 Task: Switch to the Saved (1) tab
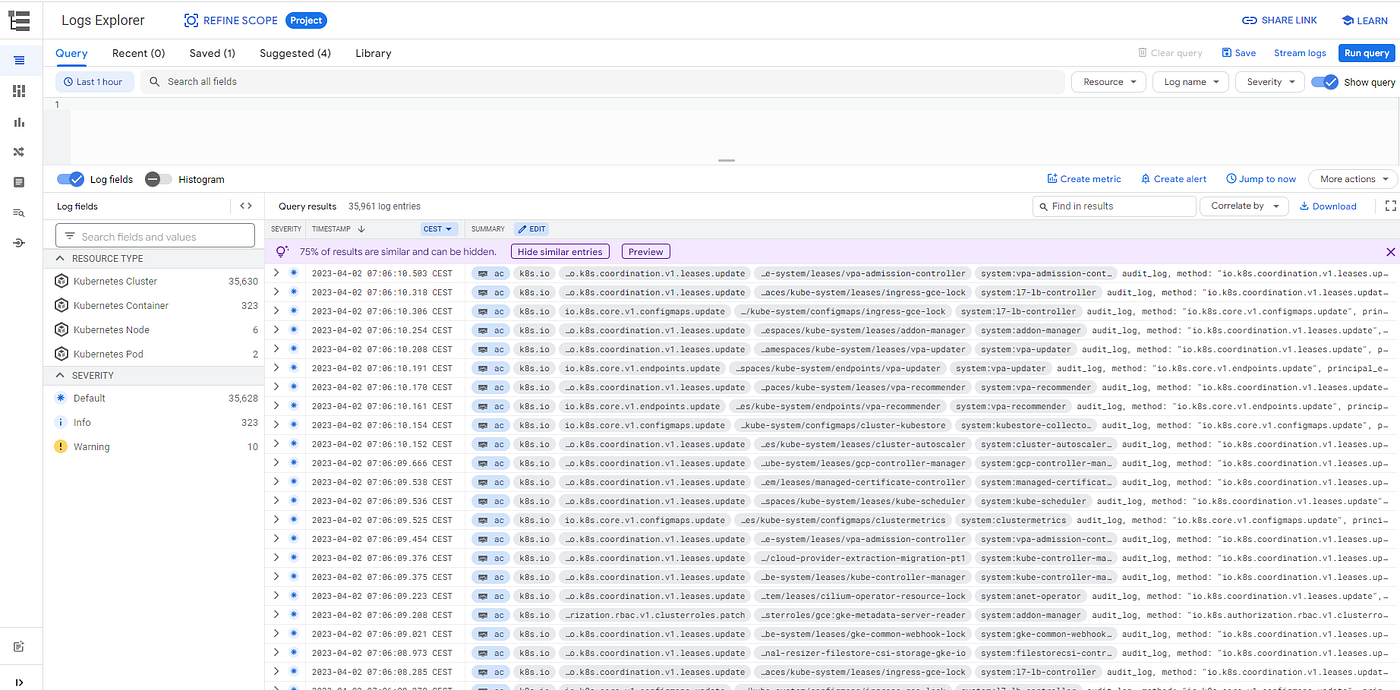coord(212,53)
